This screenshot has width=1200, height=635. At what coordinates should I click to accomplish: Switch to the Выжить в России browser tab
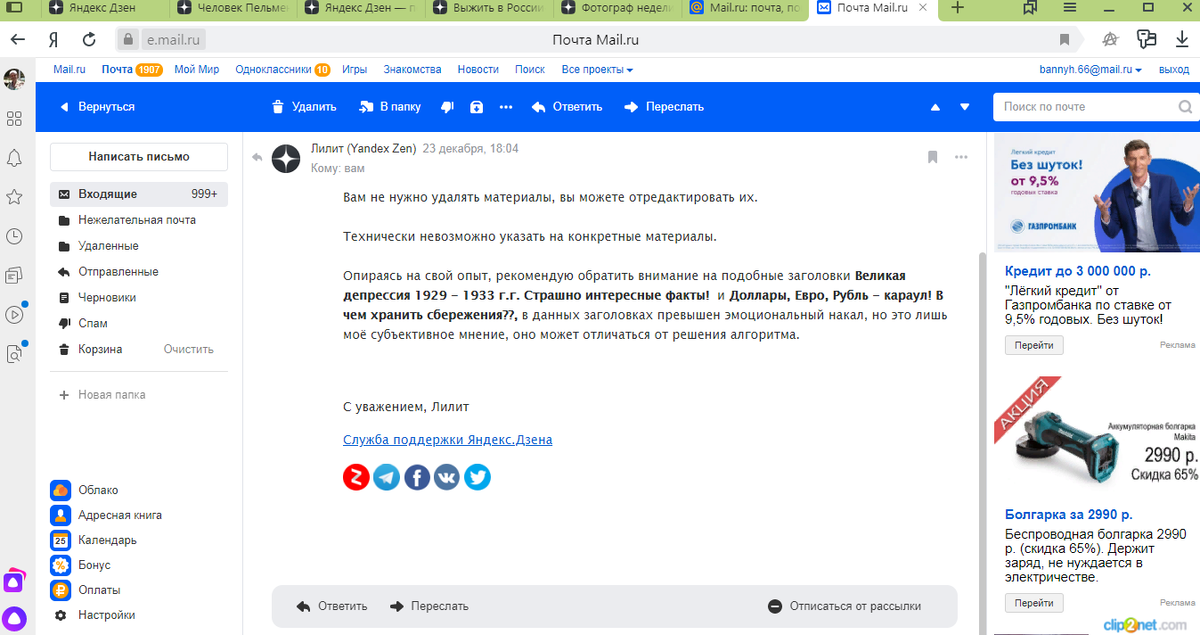[490, 9]
